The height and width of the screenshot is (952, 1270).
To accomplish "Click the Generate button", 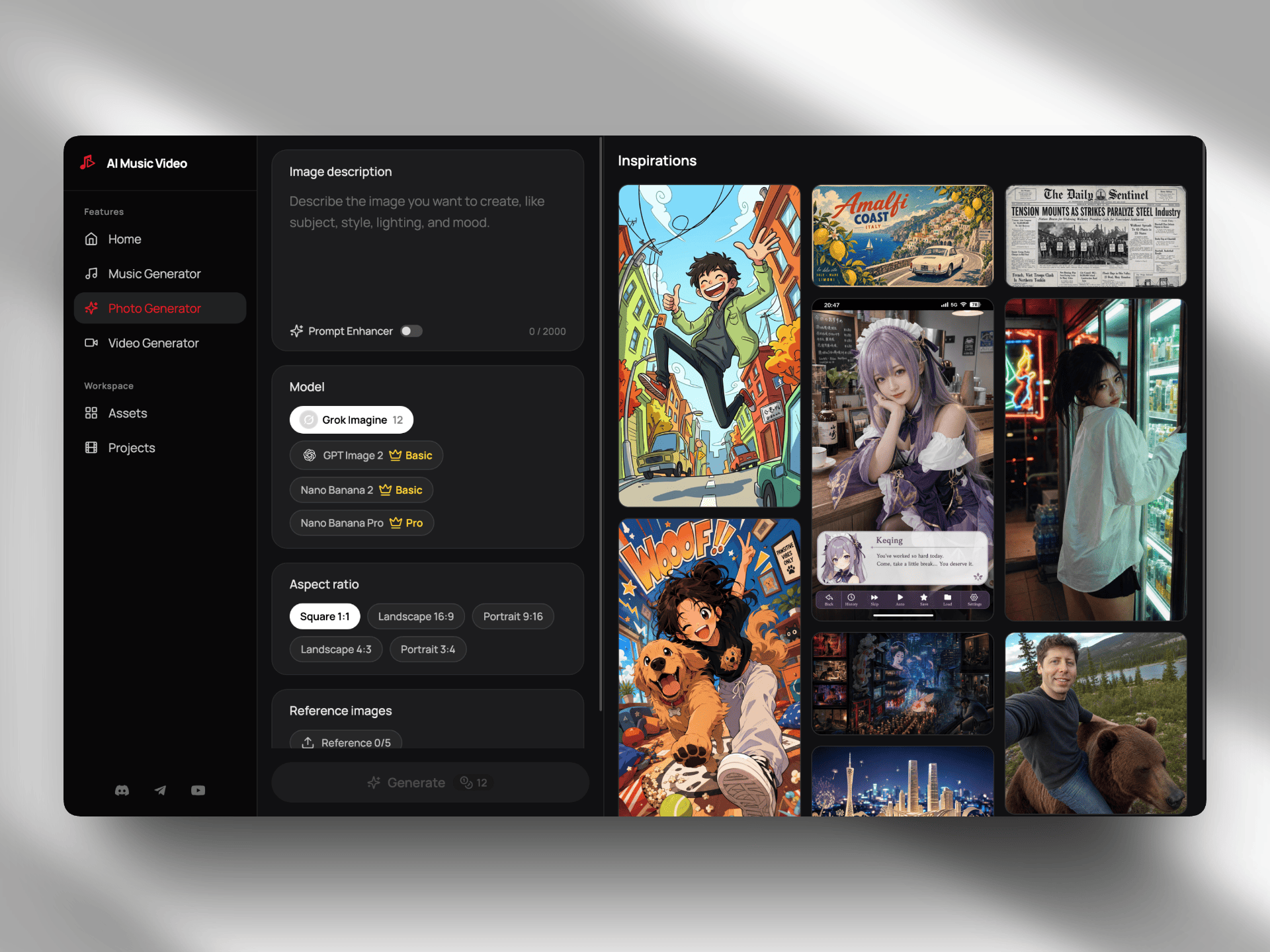I will coord(430,783).
